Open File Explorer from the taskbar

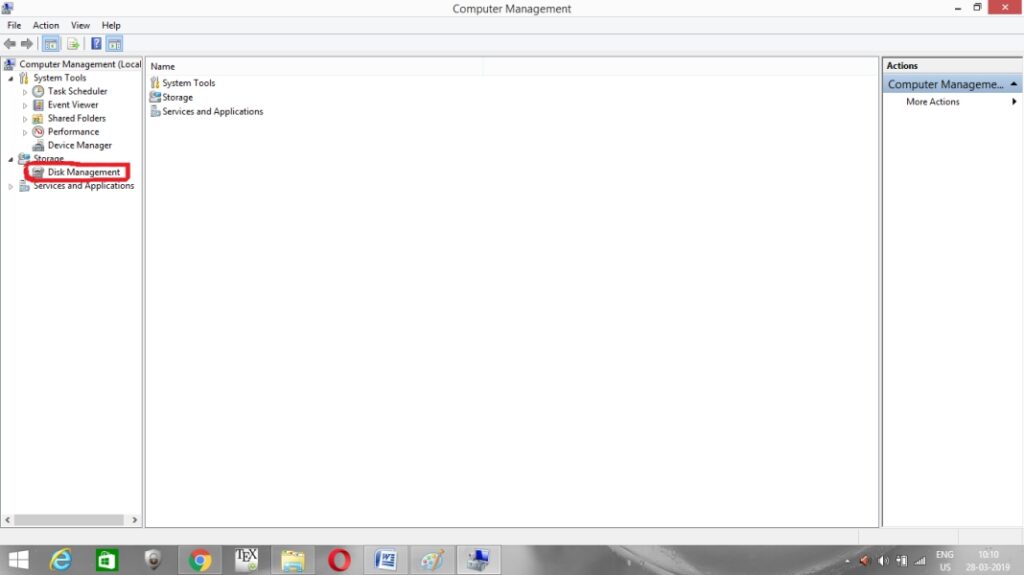tap(293, 560)
